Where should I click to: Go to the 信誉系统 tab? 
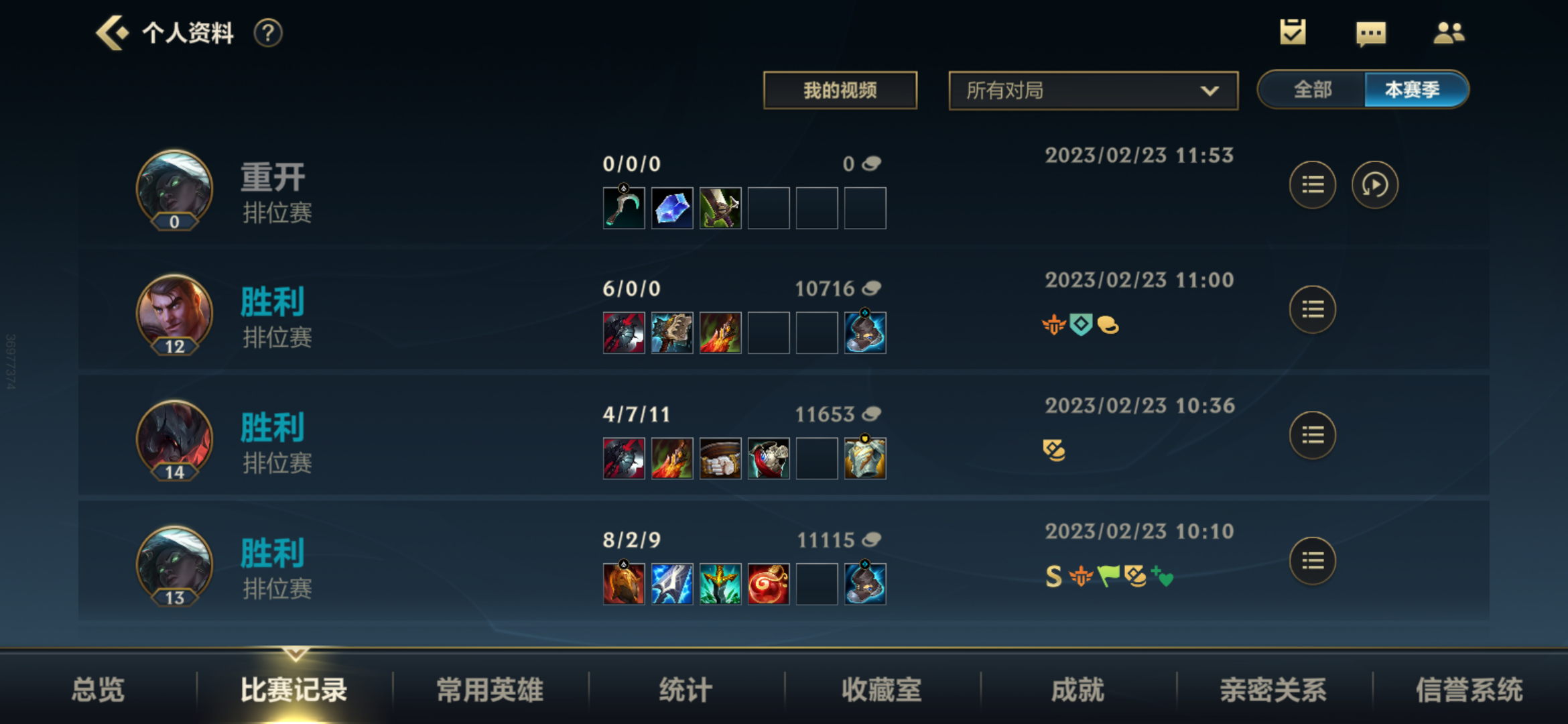click(x=1469, y=689)
